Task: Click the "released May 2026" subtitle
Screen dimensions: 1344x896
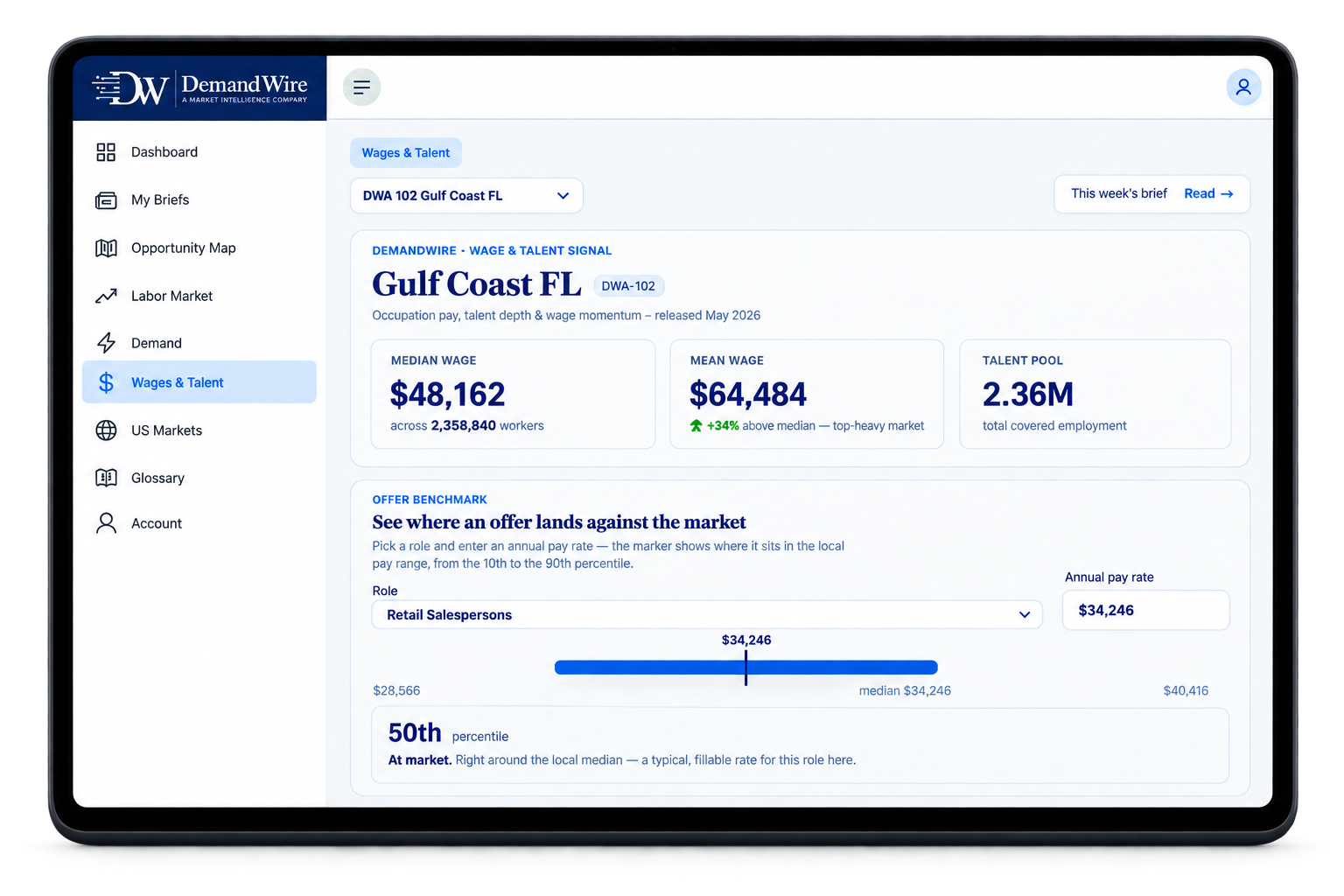Action: pyautogui.click(x=708, y=316)
